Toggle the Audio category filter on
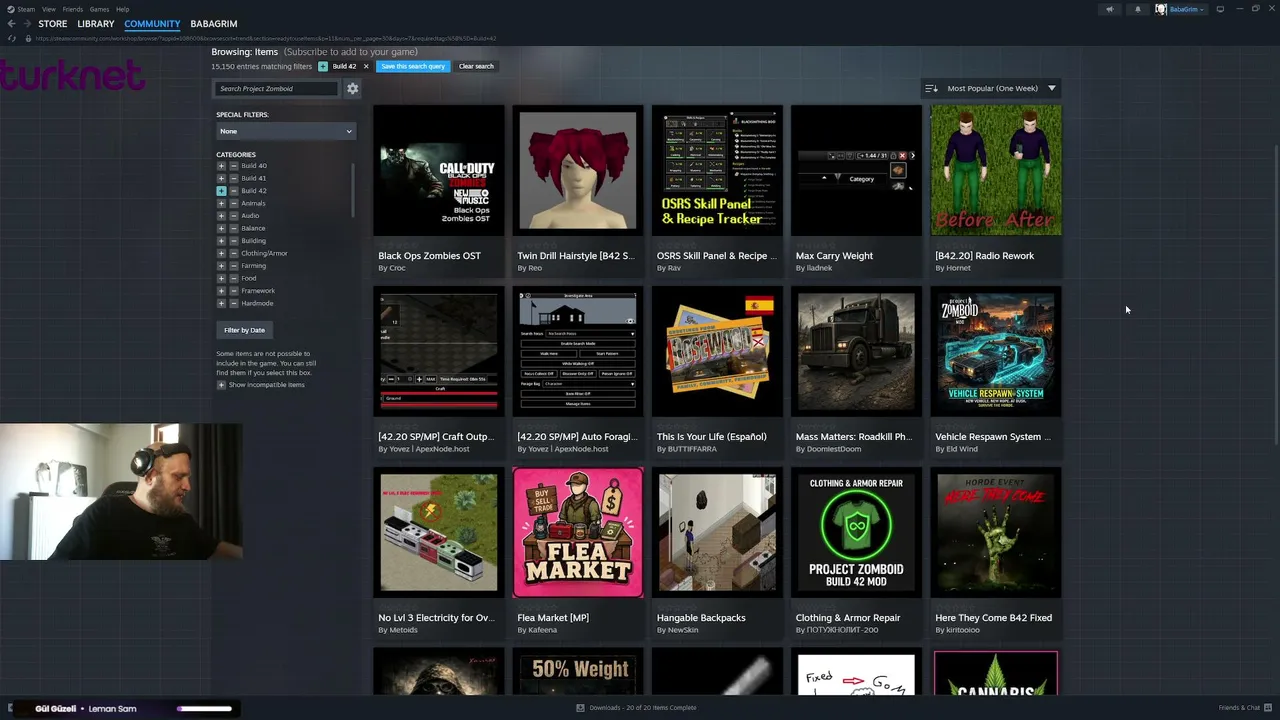This screenshot has height=720, width=1280. (221, 216)
